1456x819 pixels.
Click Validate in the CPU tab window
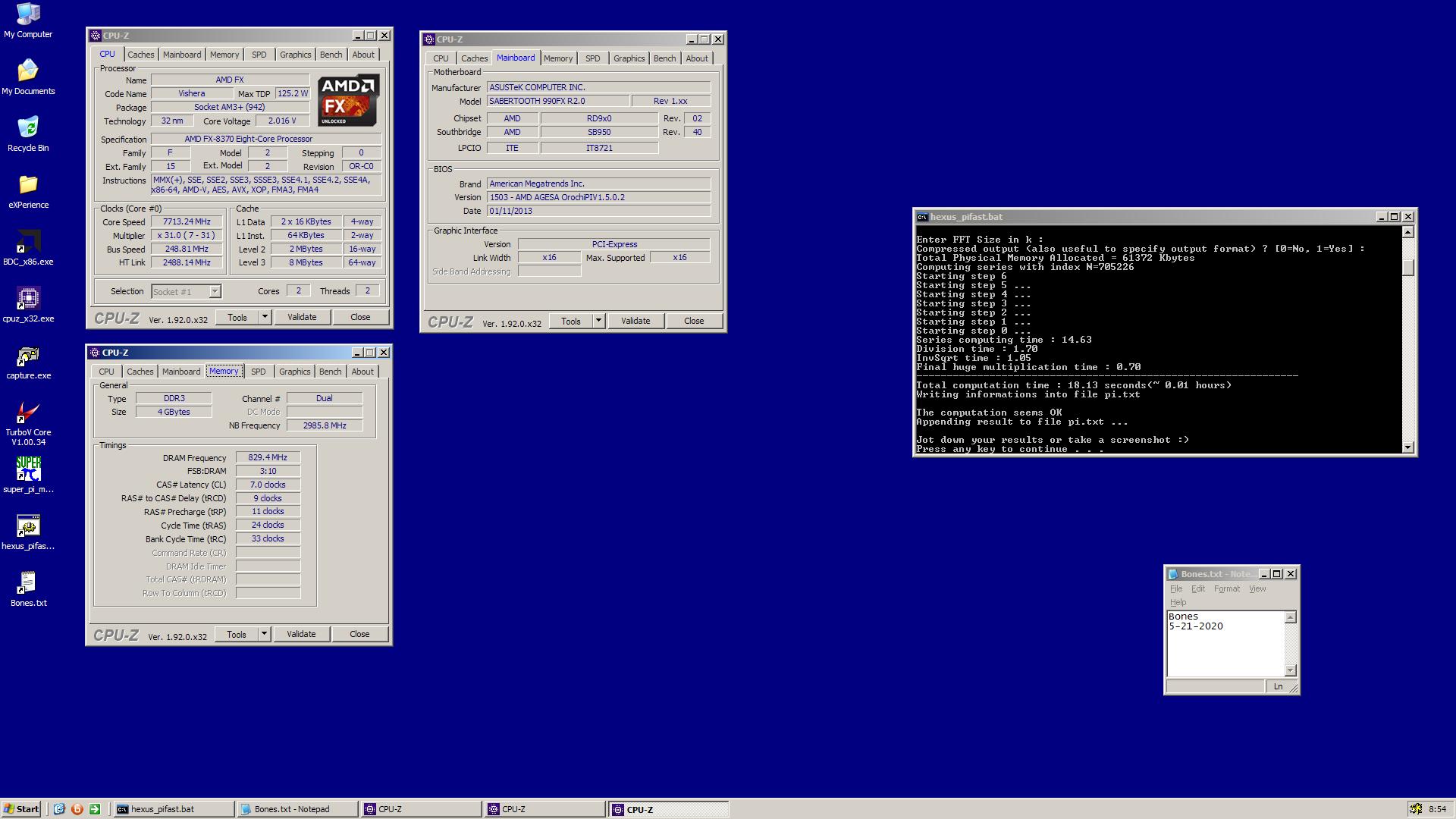click(x=302, y=318)
